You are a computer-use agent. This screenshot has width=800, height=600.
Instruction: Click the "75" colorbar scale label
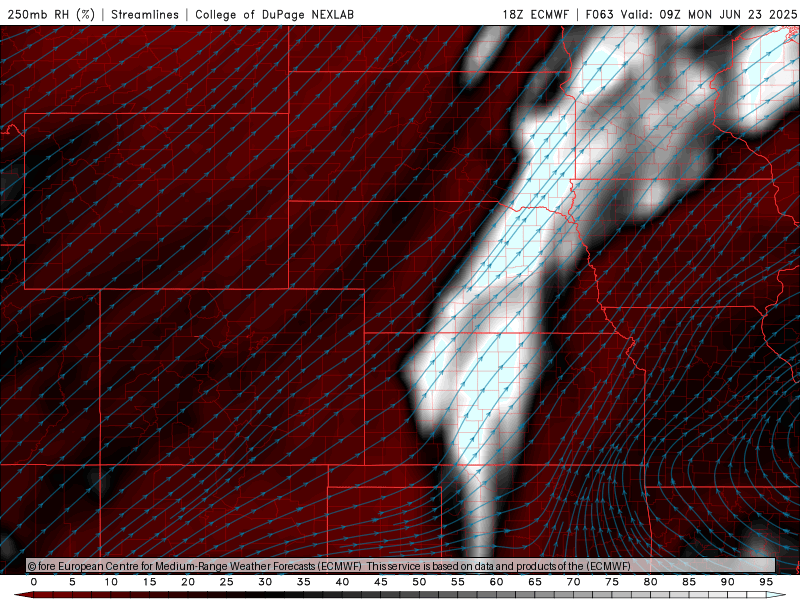pyautogui.click(x=612, y=582)
